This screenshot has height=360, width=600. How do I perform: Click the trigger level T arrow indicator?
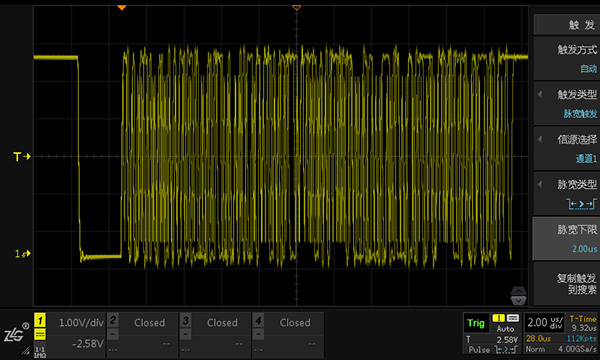coord(21,156)
